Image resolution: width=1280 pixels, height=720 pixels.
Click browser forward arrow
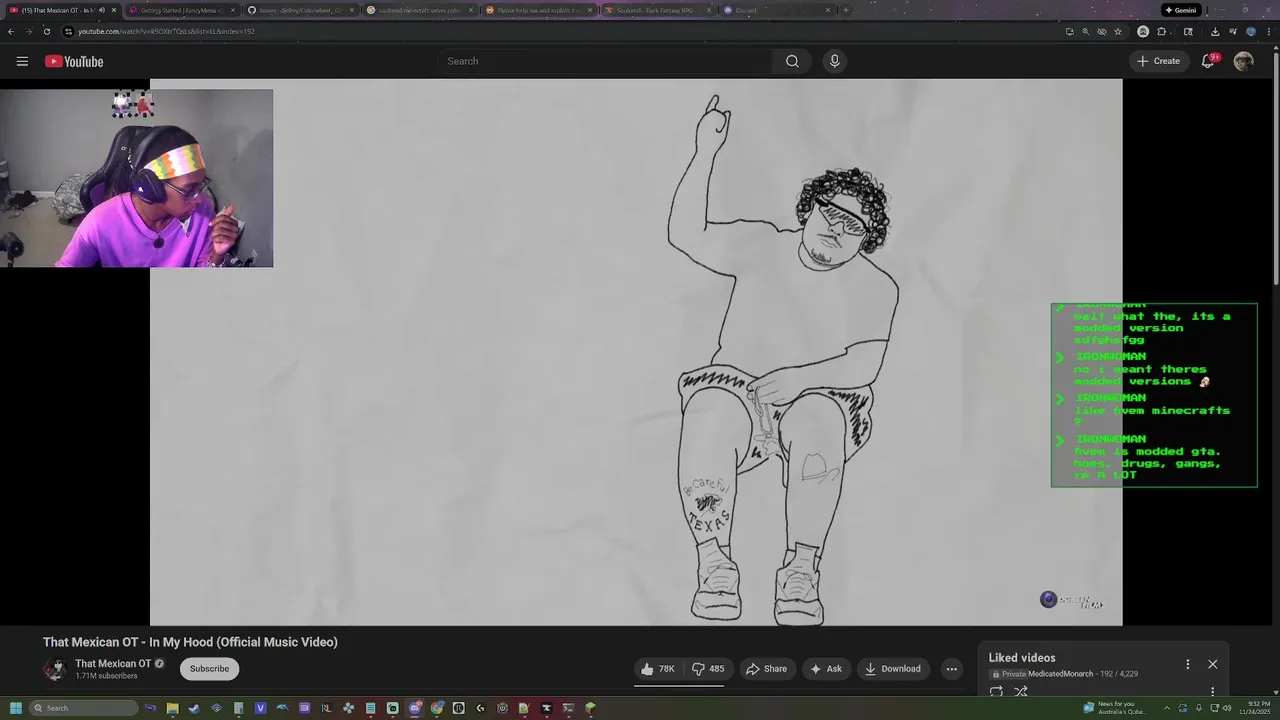coord(28,31)
